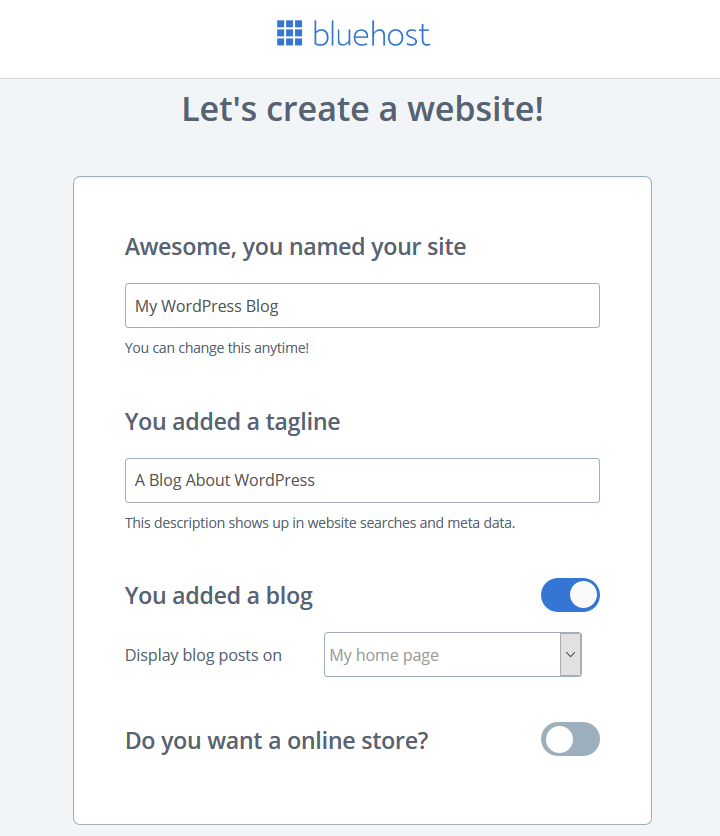Viewport: 720px width, 836px height.
Task: Enable the online store toggle
Action: pos(570,739)
